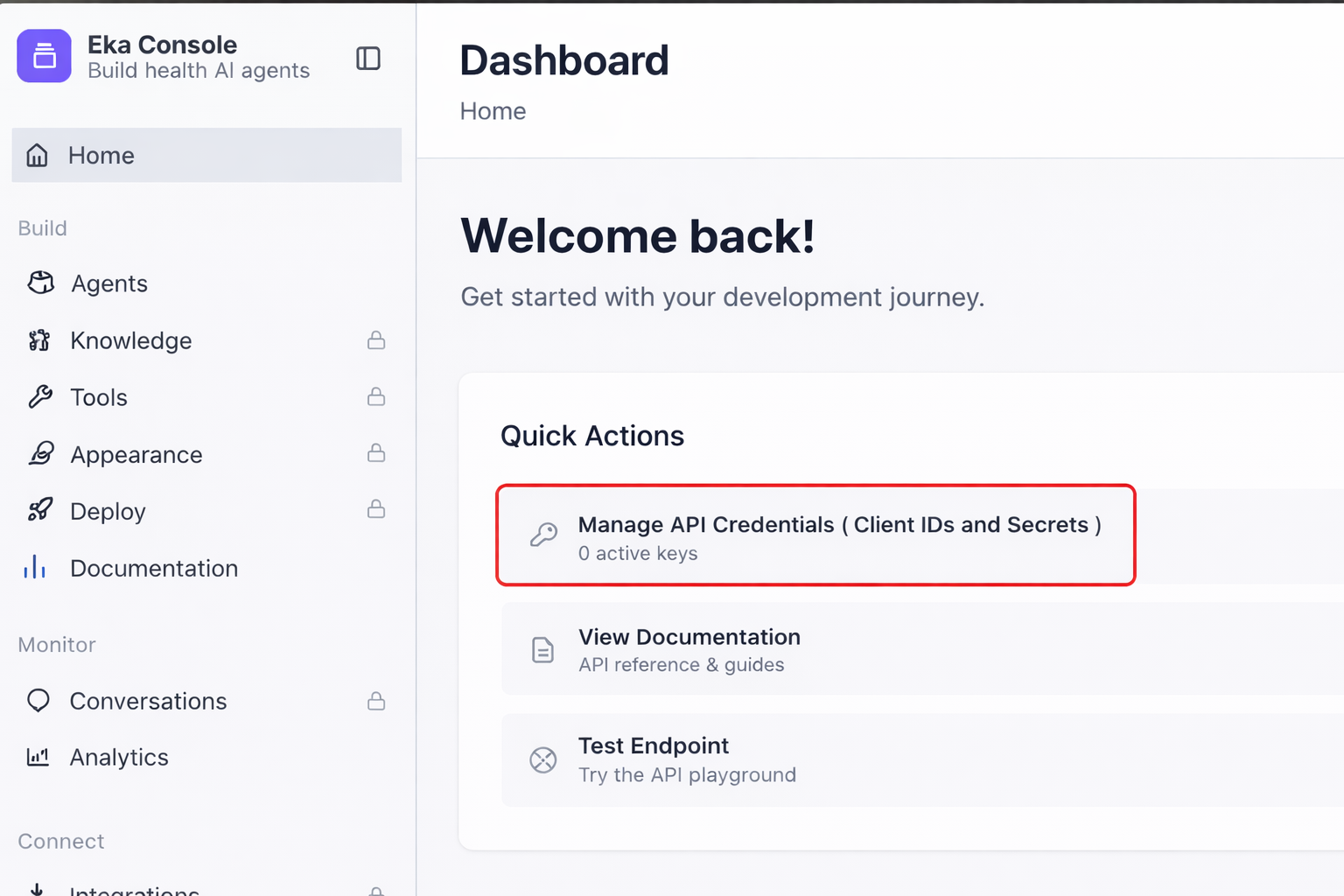
Task: Click the Appearance icon in the sidebar
Action: click(x=40, y=454)
